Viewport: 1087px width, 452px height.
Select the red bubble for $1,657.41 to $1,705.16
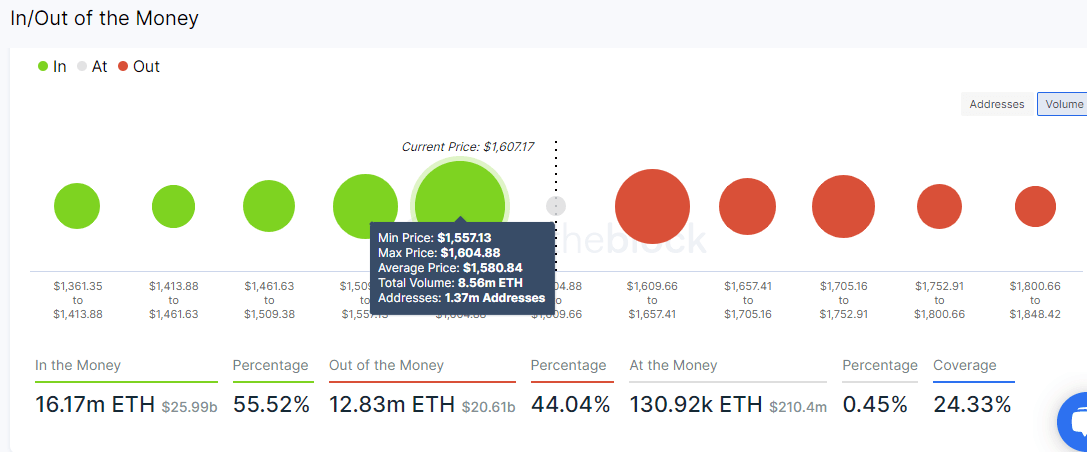click(747, 207)
